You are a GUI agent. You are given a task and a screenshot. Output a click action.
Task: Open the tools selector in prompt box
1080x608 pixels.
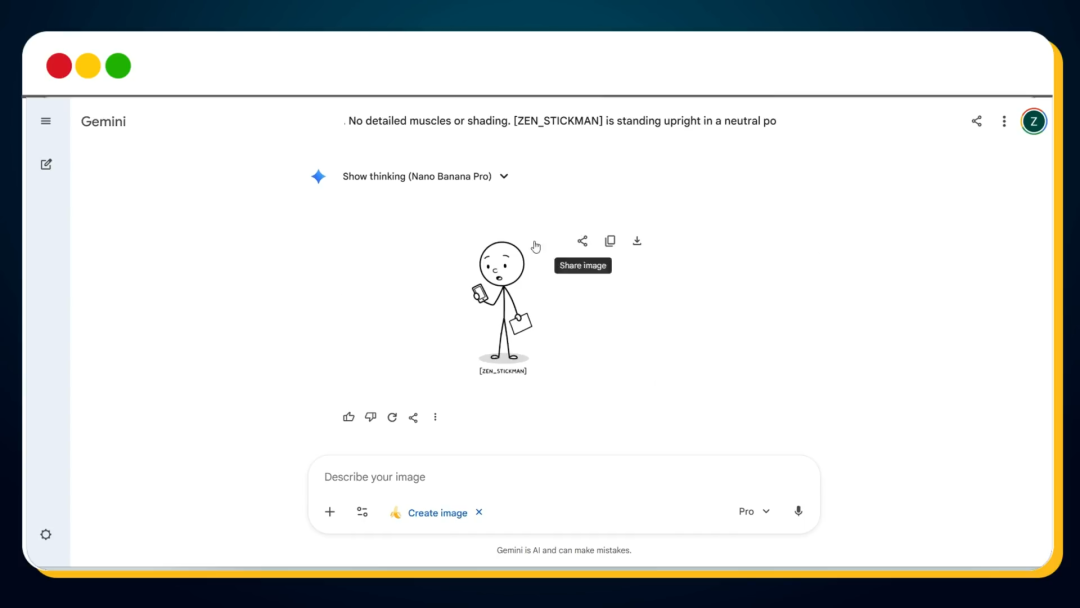click(x=362, y=512)
